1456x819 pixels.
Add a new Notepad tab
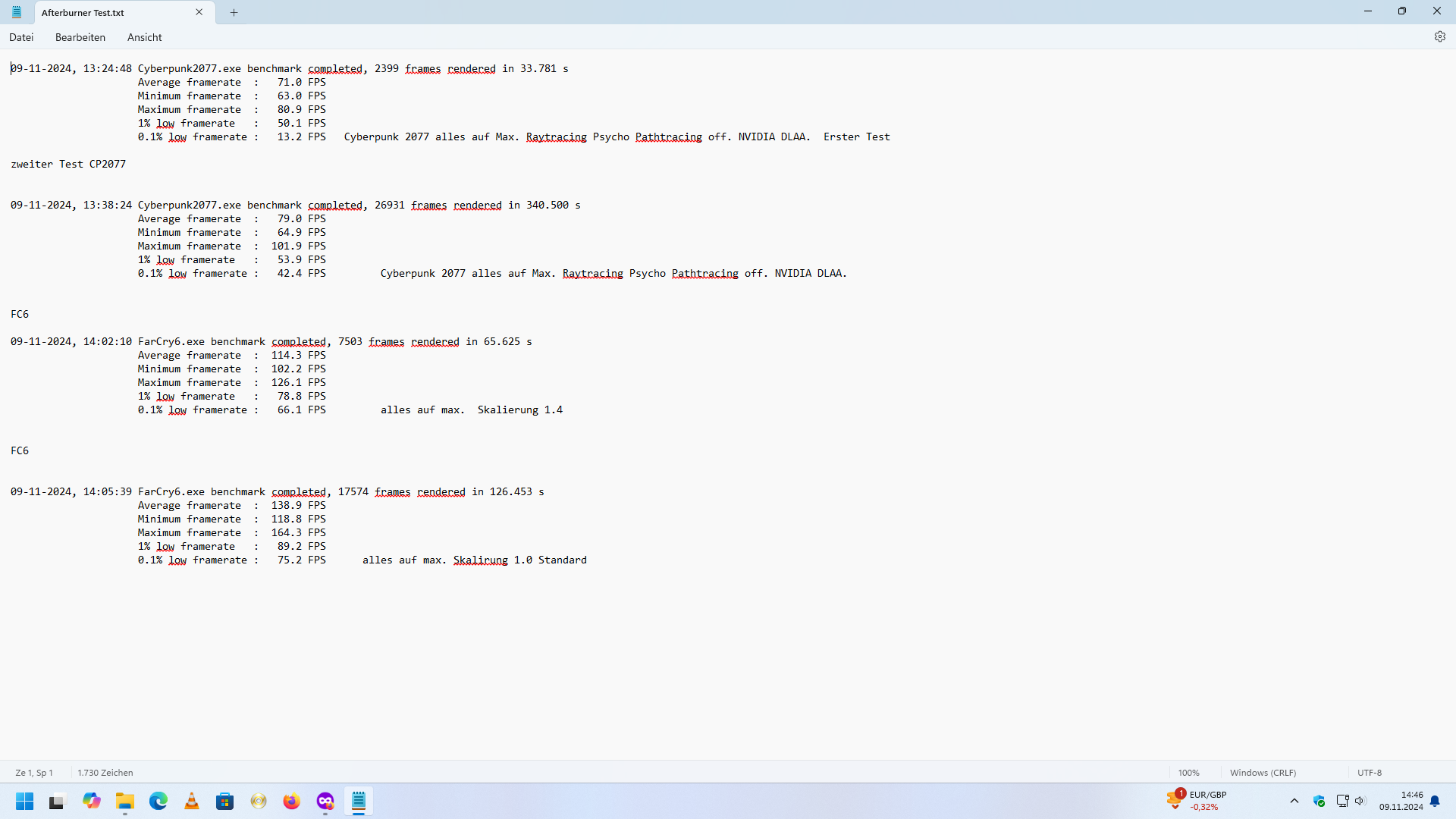pyautogui.click(x=234, y=12)
